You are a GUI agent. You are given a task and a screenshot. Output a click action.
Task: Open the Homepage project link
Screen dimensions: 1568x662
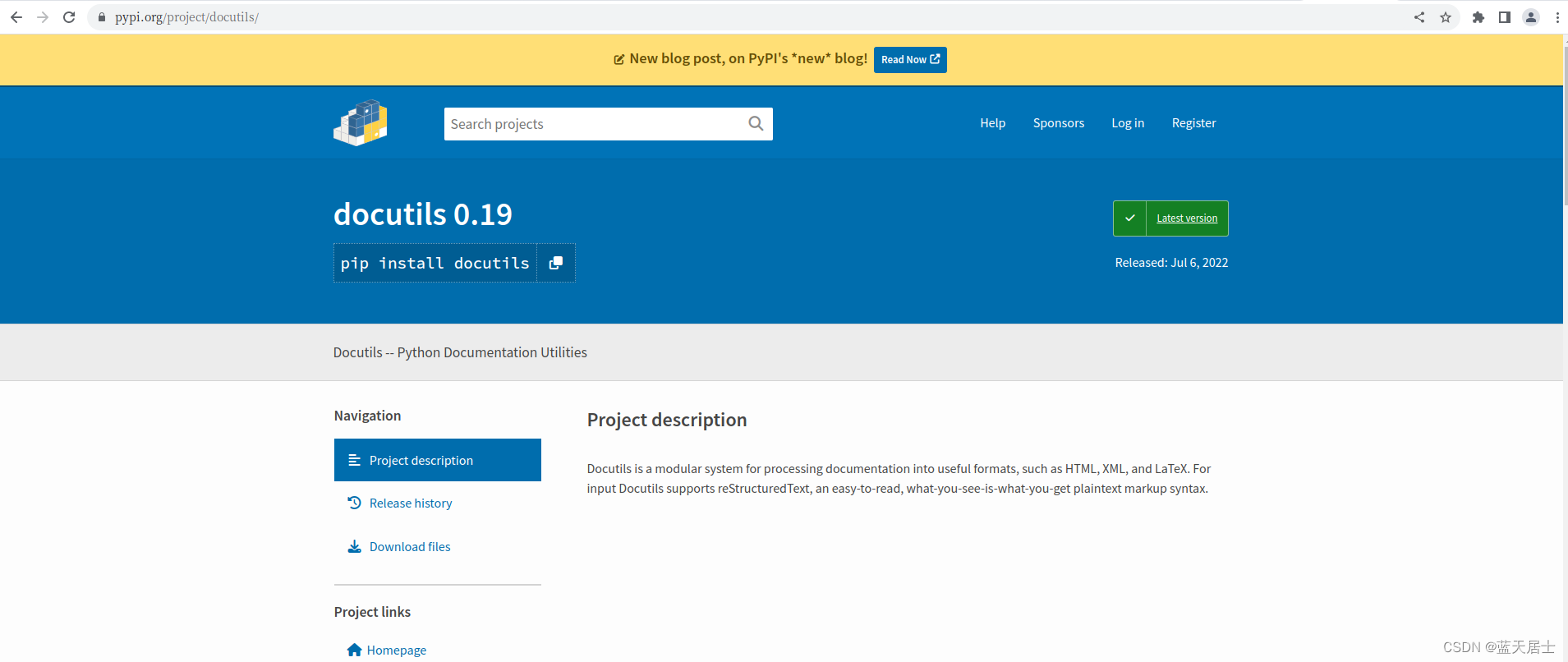pos(397,650)
